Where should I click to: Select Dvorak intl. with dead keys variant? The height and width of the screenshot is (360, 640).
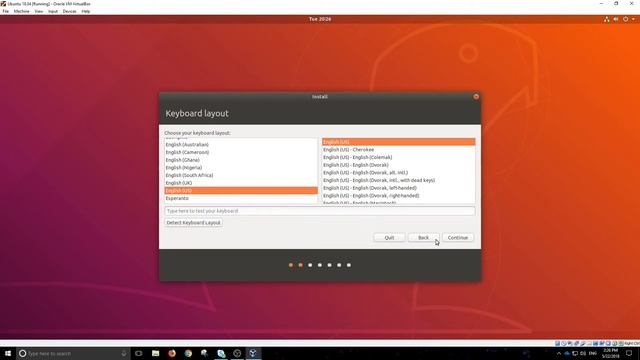(398, 180)
